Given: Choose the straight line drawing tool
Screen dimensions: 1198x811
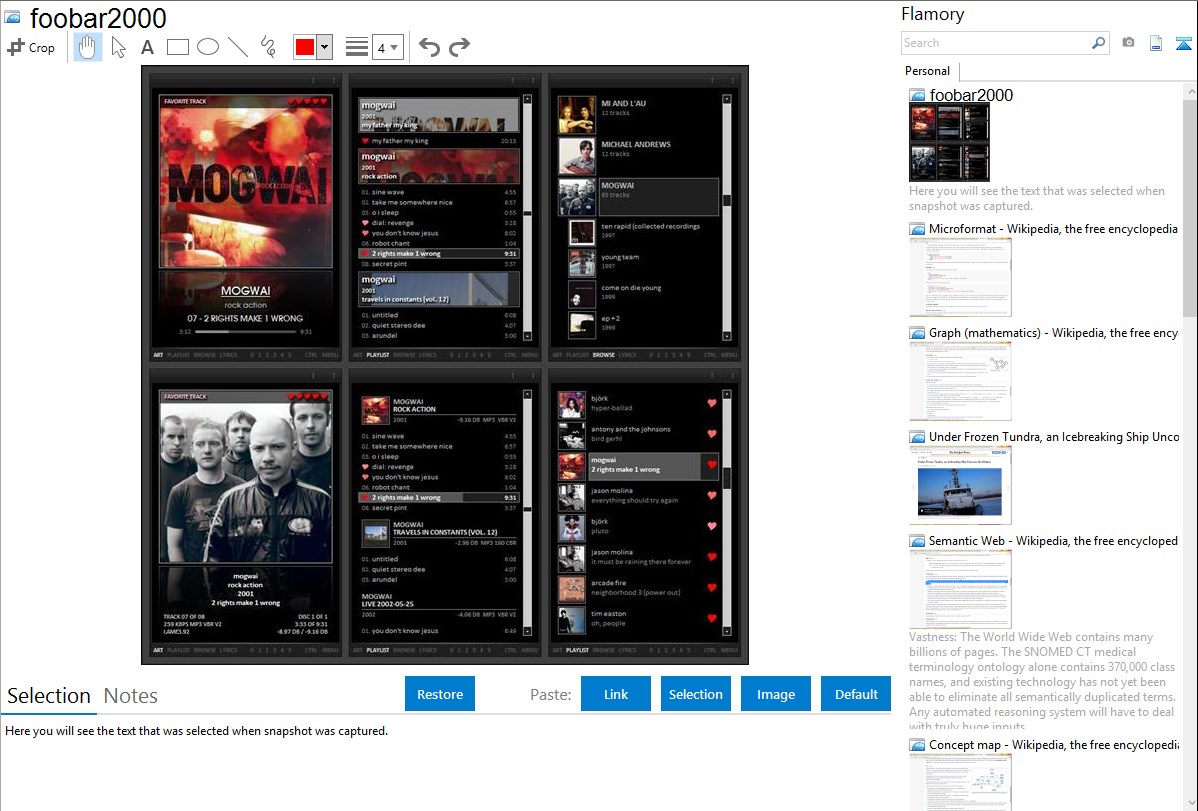Looking at the screenshot, I should click(x=238, y=47).
